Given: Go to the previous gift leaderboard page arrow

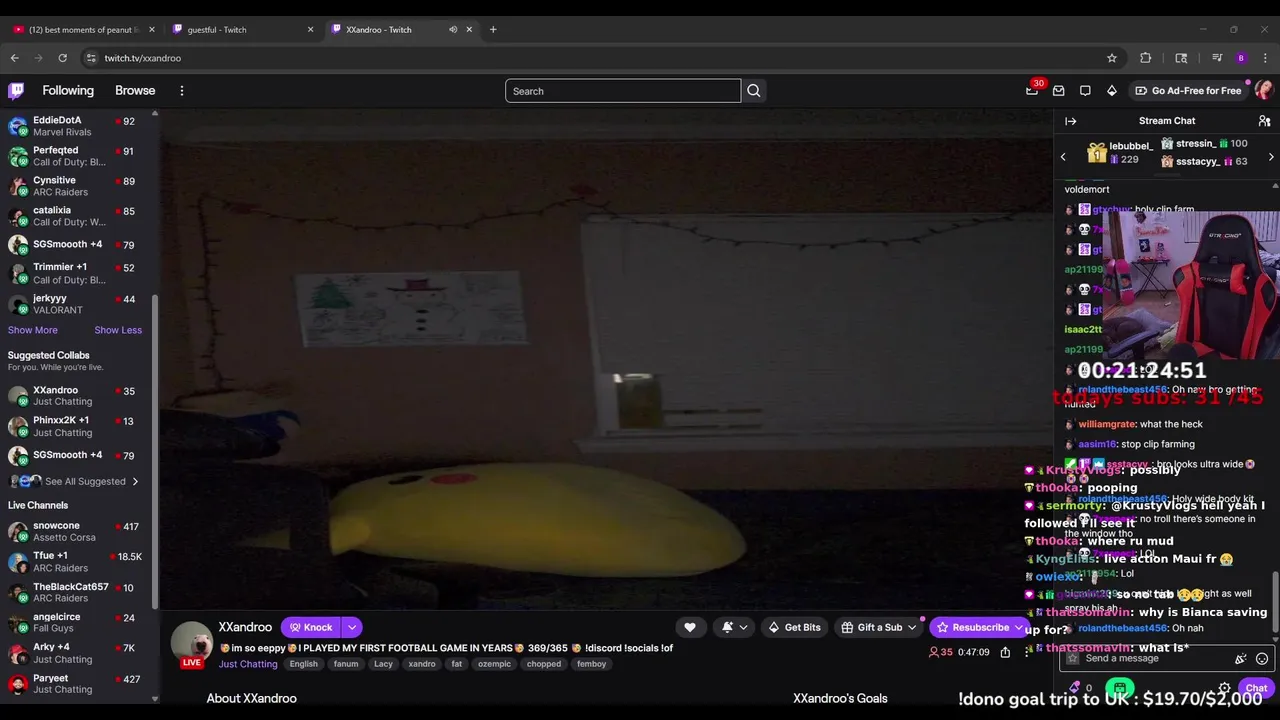Looking at the screenshot, I should [1063, 157].
